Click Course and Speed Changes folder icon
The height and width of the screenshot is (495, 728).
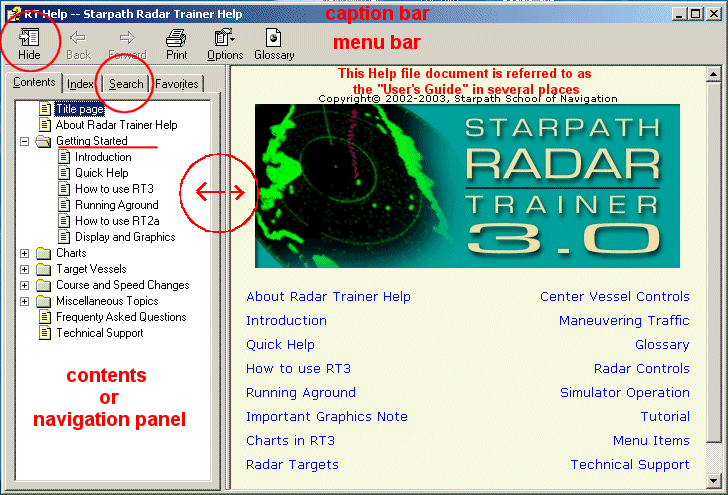click(x=44, y=285)
